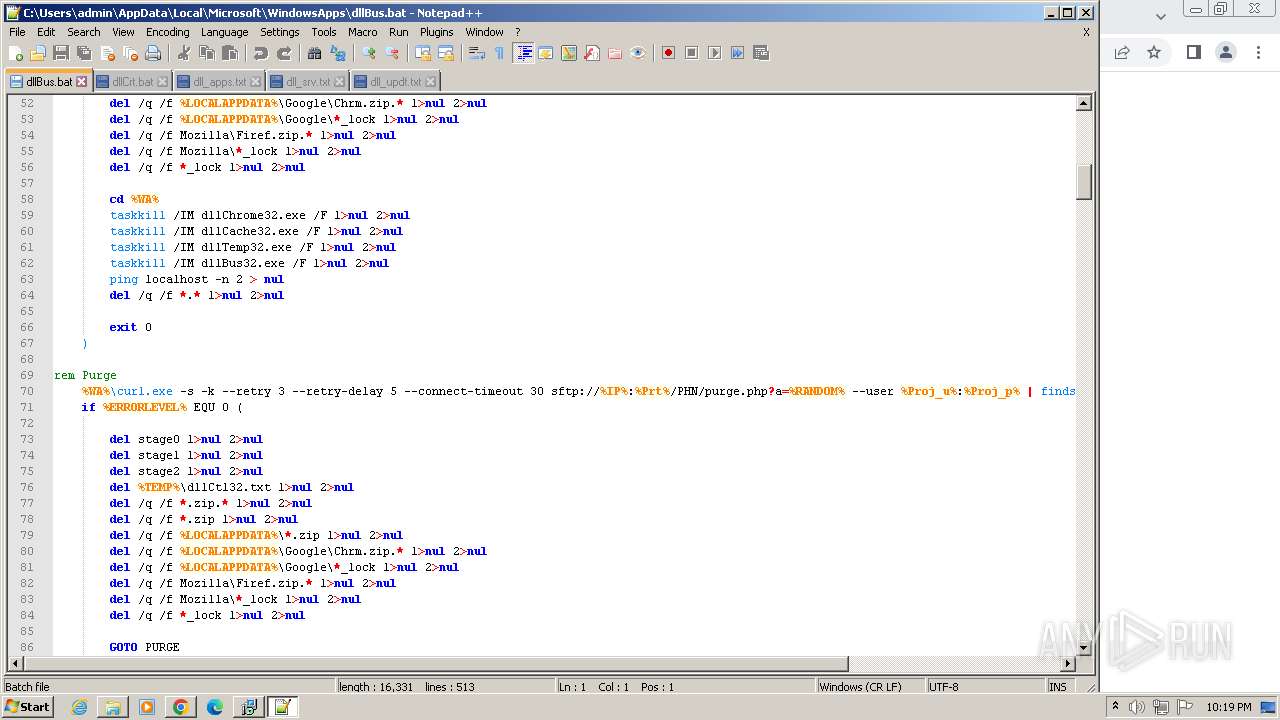Click the Print toolbar icon
This screenshot has height=720, width=1280.
pyautogui.click(x=151, y=53)
